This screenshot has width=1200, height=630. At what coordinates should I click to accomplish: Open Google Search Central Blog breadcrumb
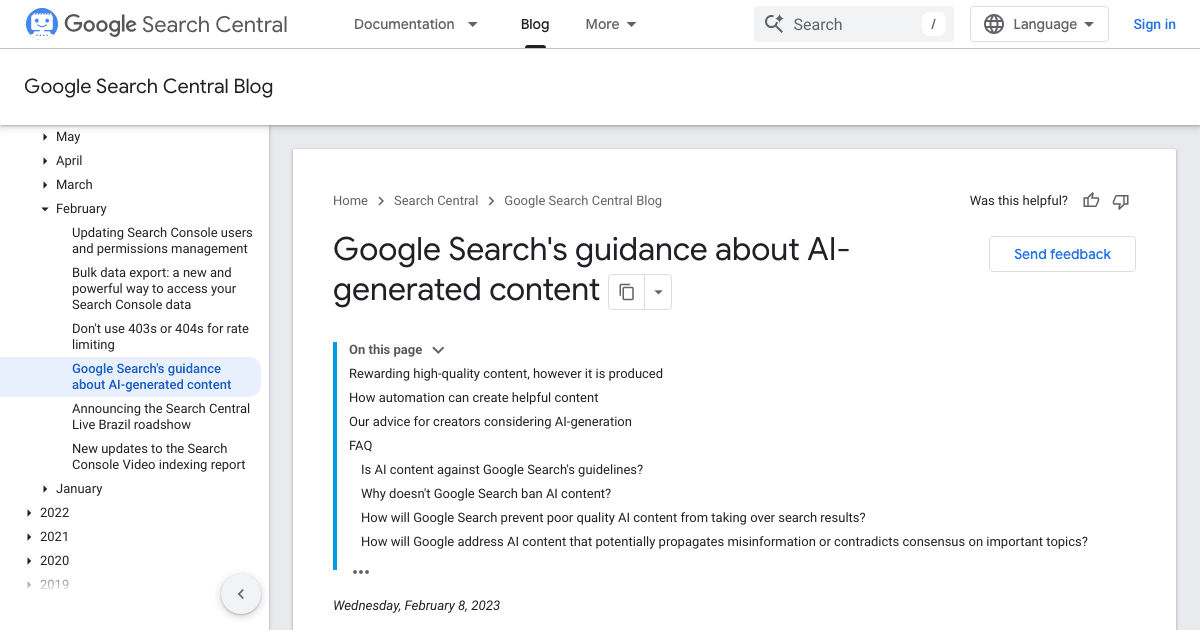583,201
